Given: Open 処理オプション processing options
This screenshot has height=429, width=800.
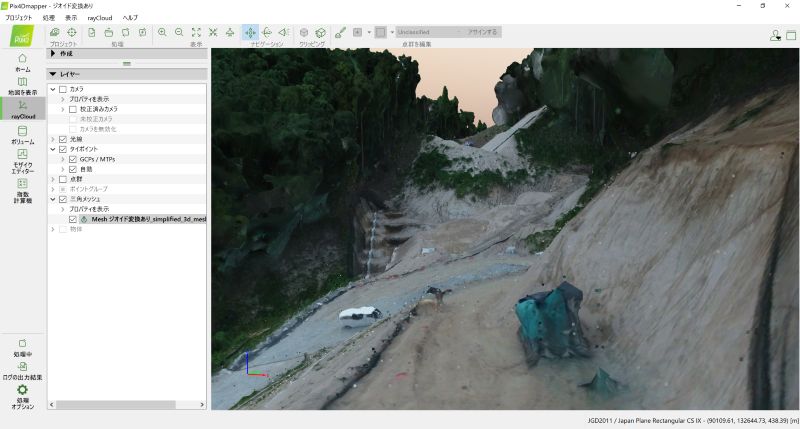Looking at the screenshot, I should pyautogui.click(x=22, y=396).
